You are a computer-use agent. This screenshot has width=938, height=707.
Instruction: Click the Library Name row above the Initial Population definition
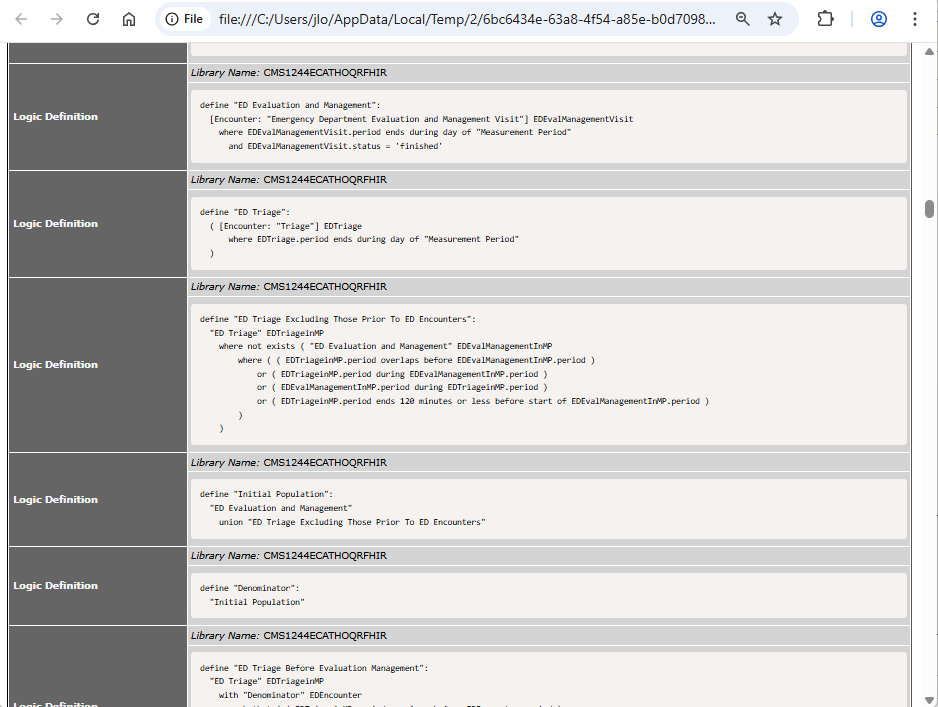click(548, 463)
